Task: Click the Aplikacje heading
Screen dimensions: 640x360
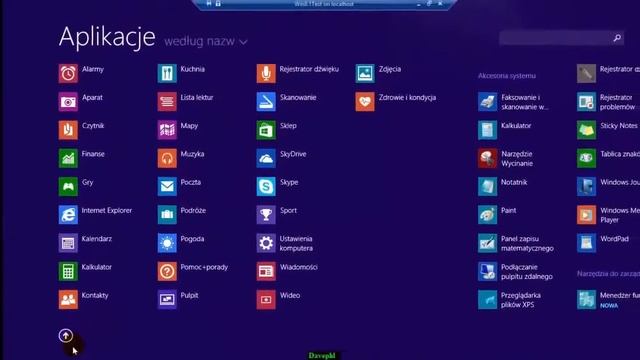Action: pos(107,37)
